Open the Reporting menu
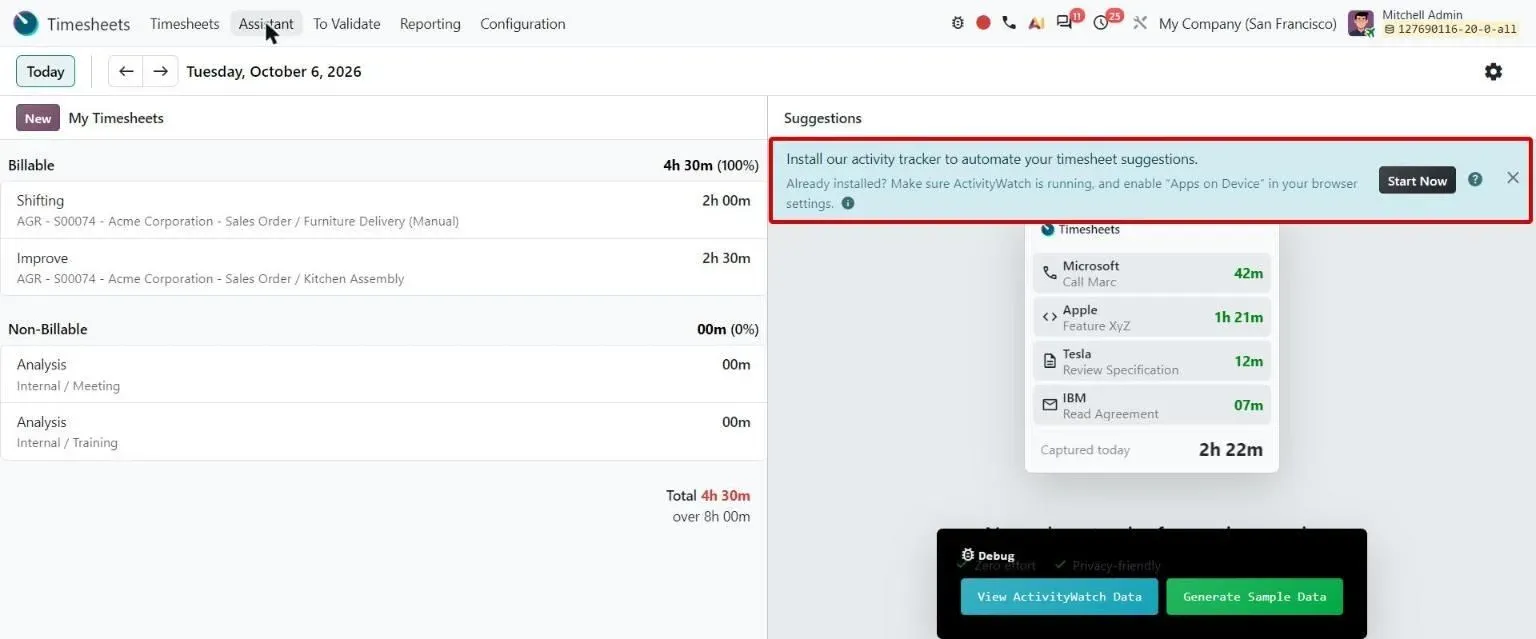The width and height of the screenshot is (1536, 639). [430, 23]
